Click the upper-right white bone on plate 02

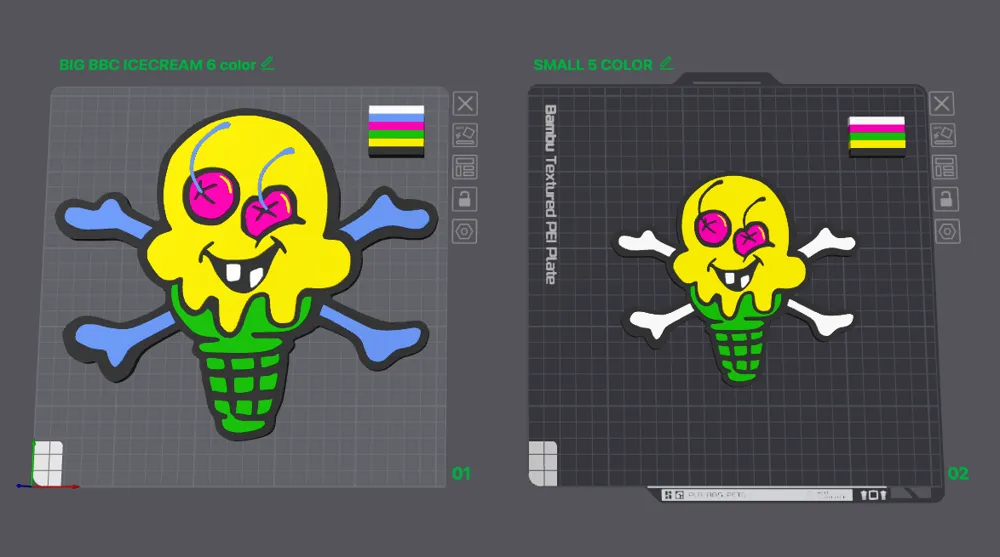pos(826,244)
